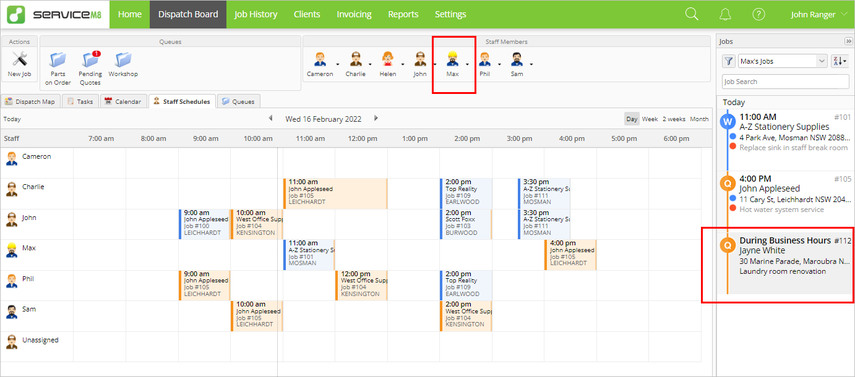Open the Pending Quotes queue folder
The height and width of the screenshot is (377, 855).
coord(90,59)
